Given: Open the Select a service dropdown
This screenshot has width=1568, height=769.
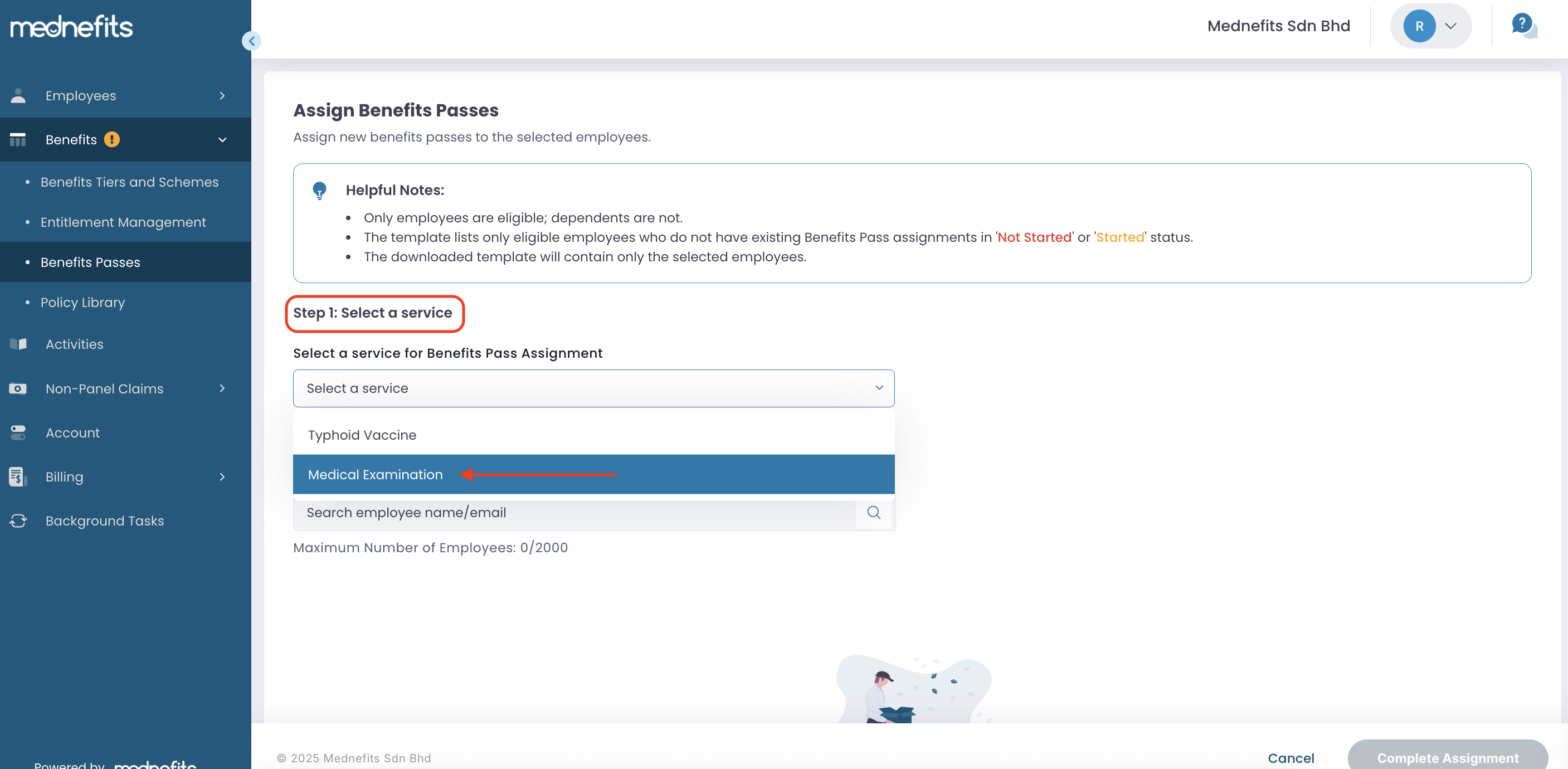Looking at the screenshot, I should pos(593,388).
